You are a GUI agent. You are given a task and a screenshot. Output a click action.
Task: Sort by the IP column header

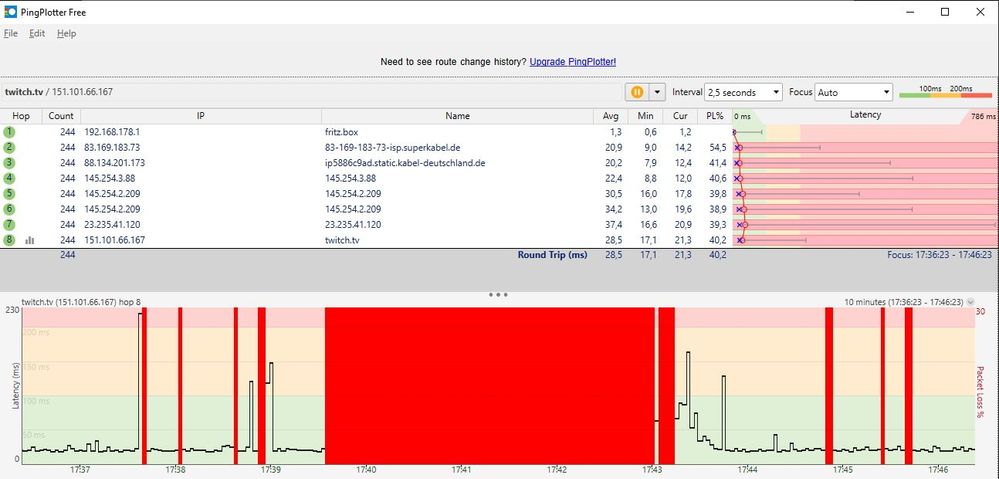(x=201, y=116)
